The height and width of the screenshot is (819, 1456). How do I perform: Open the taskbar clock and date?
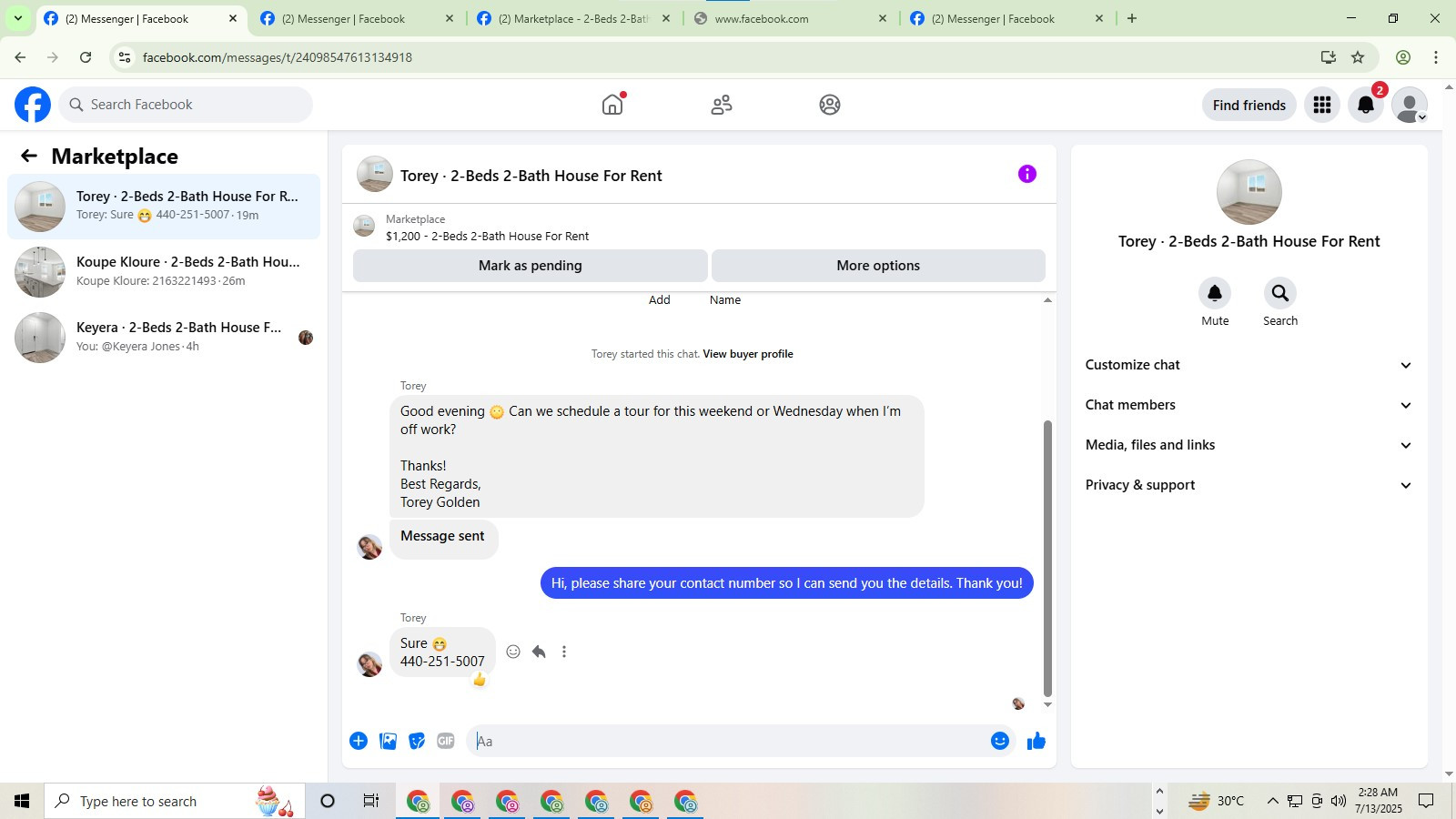pyautogui.click(x=1378, y=801)
